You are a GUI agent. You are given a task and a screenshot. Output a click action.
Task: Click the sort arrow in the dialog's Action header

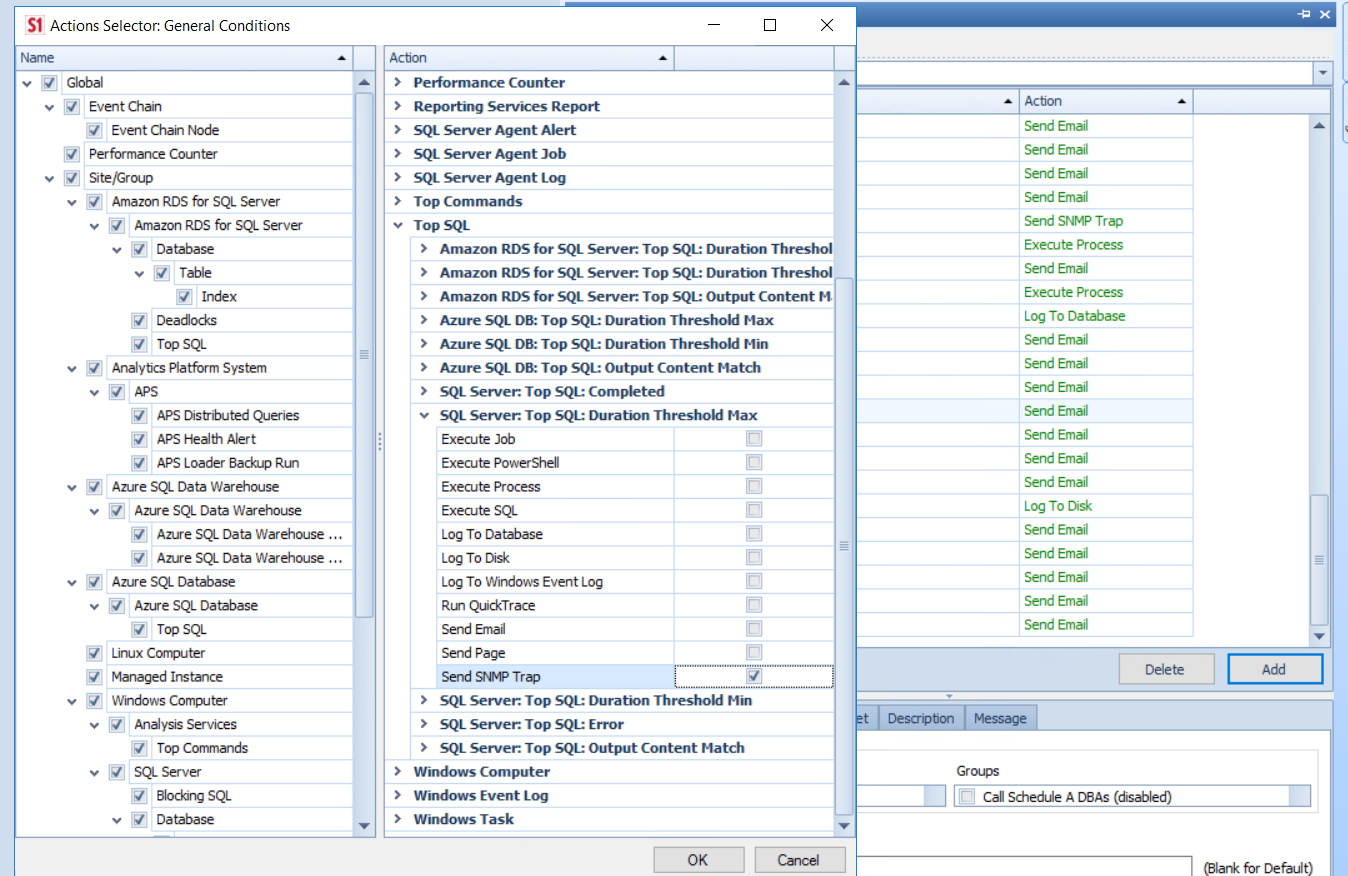662,58
